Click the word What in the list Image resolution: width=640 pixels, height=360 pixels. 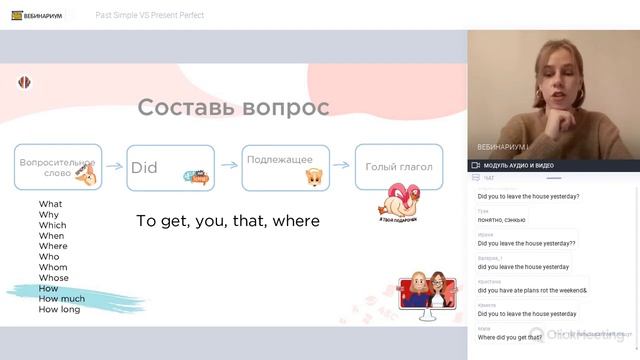[x=51, y=204]
